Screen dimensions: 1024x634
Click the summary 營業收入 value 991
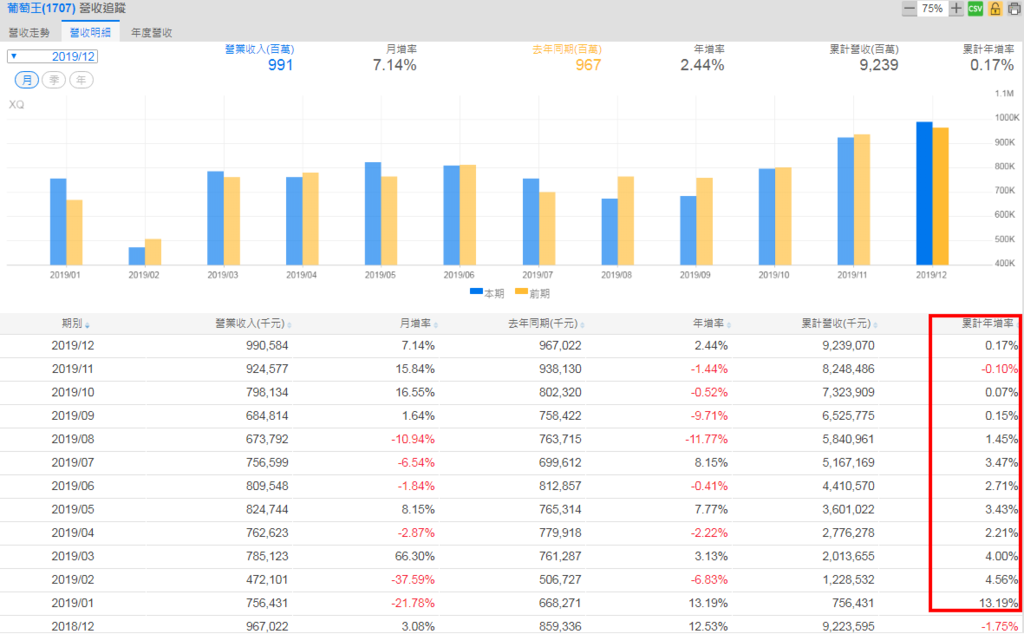coord(280,65)
